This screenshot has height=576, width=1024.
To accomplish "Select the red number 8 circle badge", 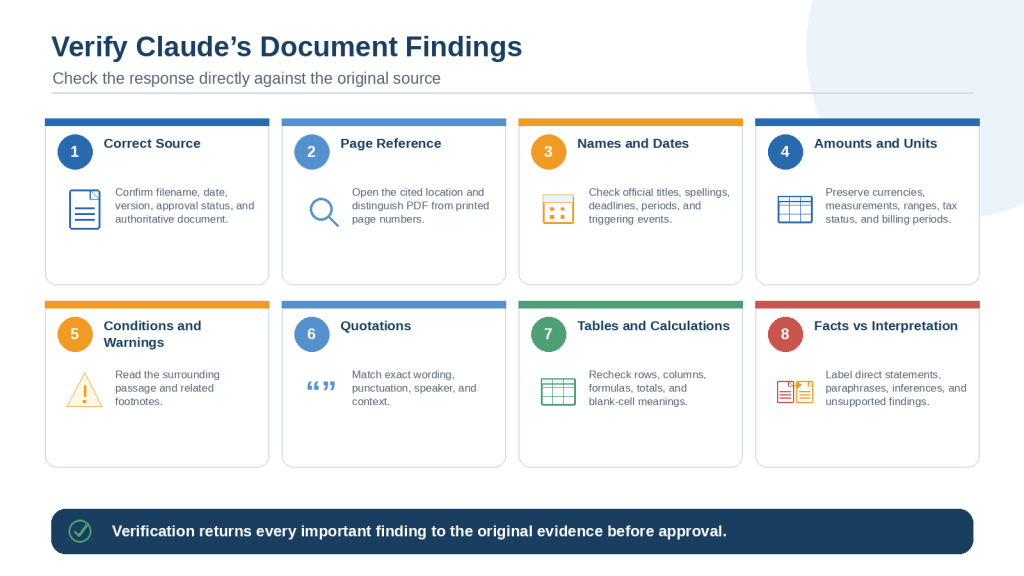I will coord(785,334).
